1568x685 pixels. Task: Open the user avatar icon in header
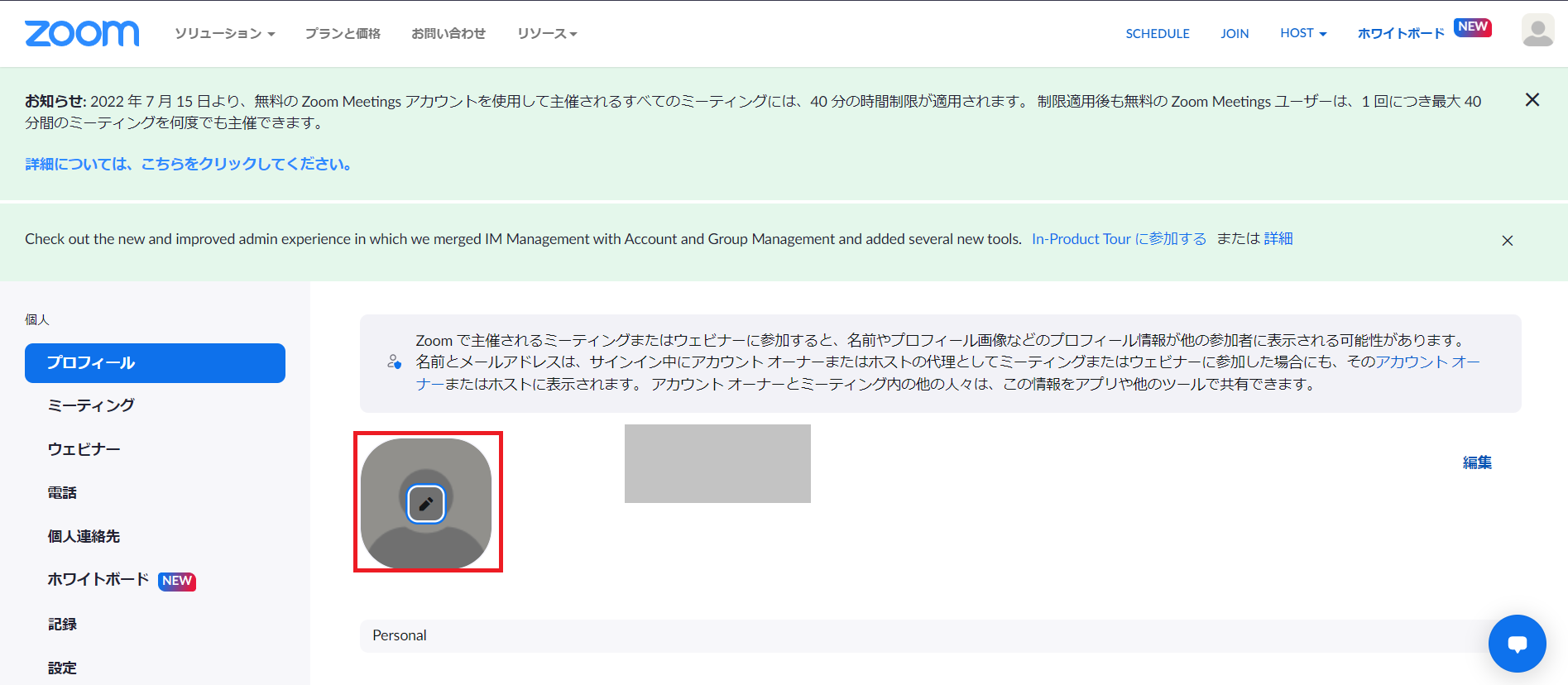pos(1537,31)
